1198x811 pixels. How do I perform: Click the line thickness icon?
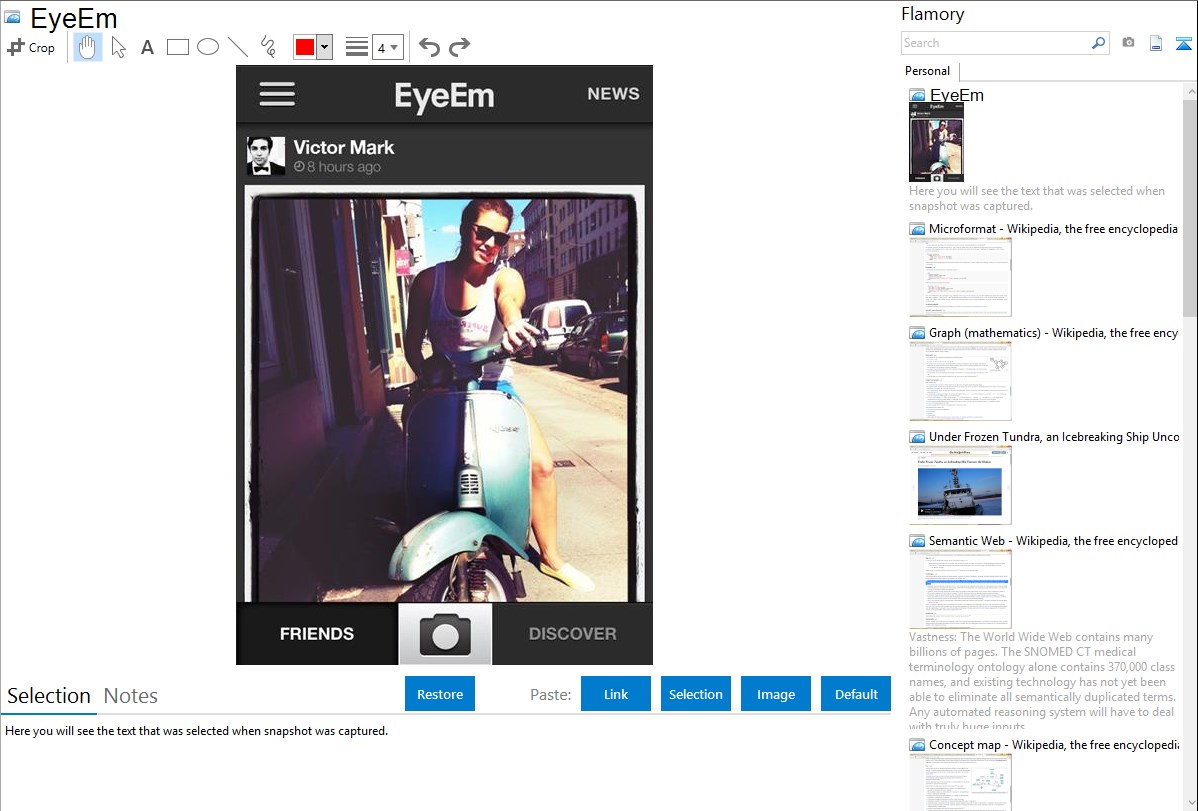point(357,47)
